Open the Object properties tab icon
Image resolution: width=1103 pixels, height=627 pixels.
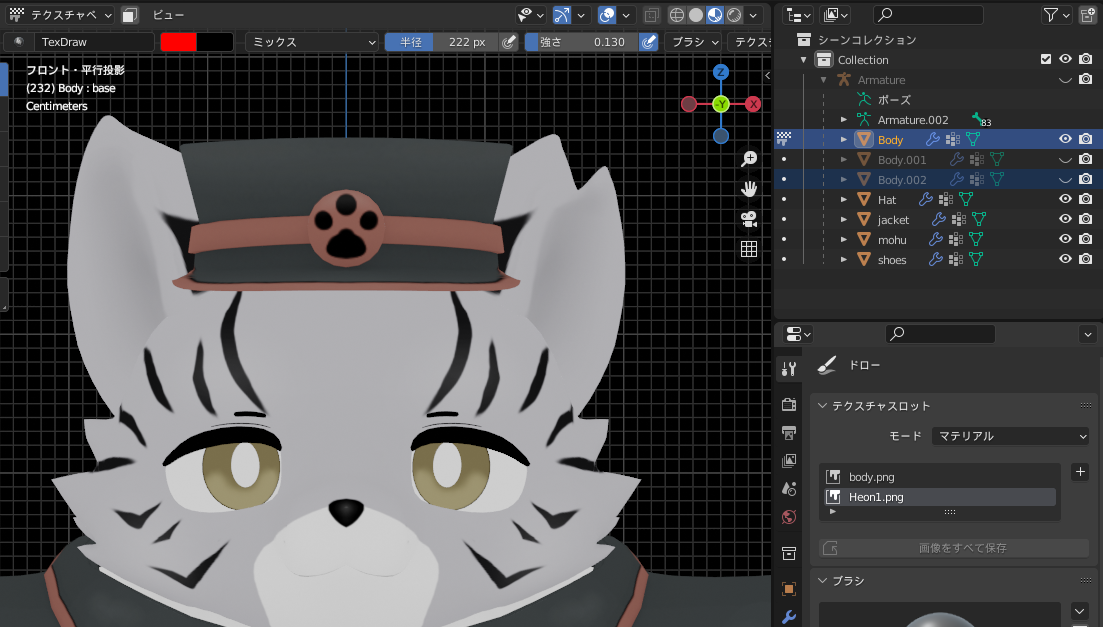pos(789,588)
